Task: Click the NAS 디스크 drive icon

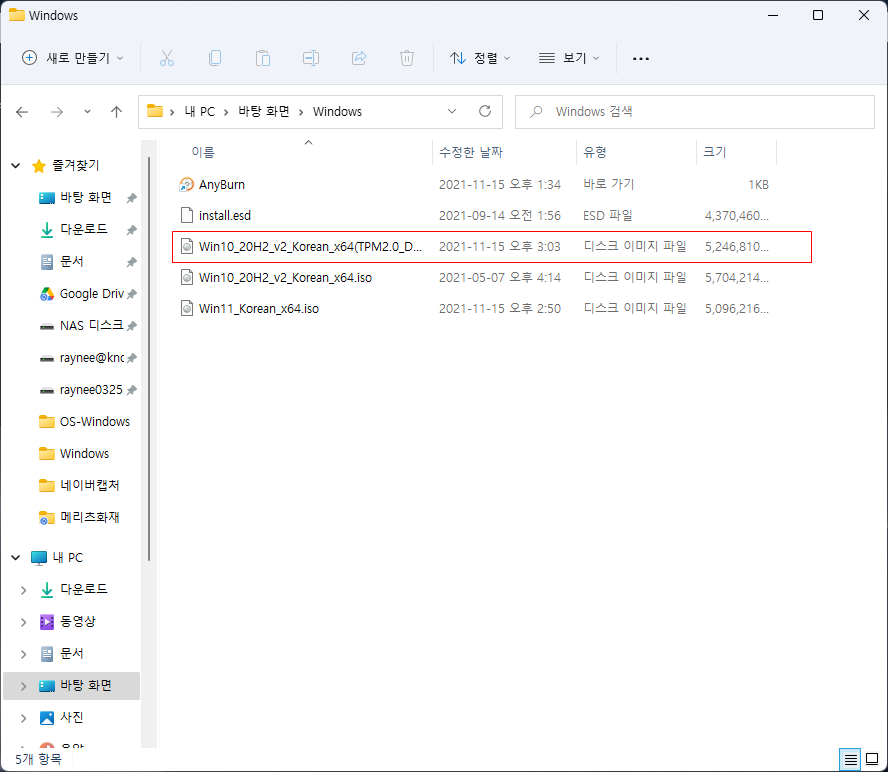Action: (46, 326)
